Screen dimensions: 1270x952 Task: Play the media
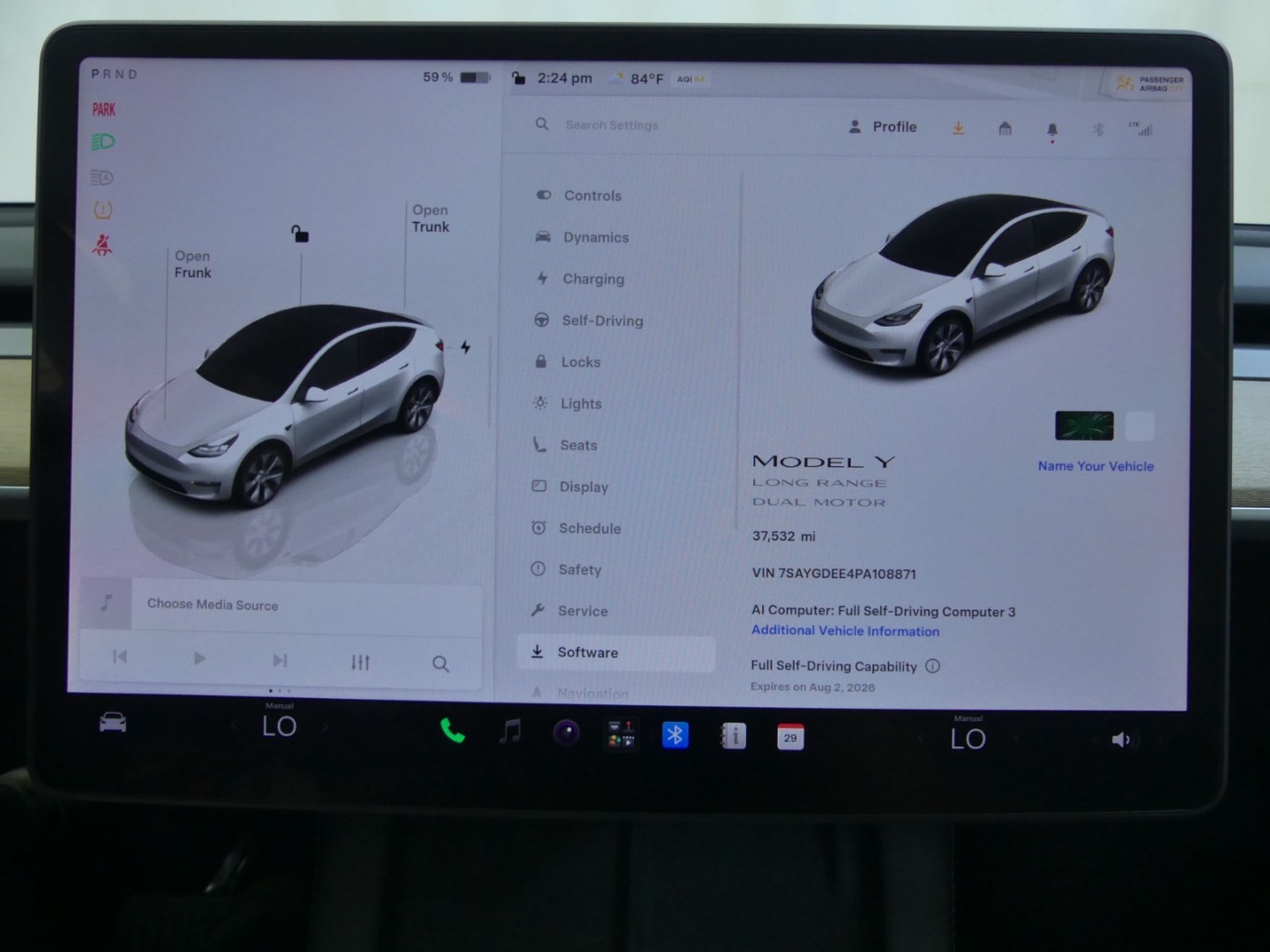coord(199,658)
